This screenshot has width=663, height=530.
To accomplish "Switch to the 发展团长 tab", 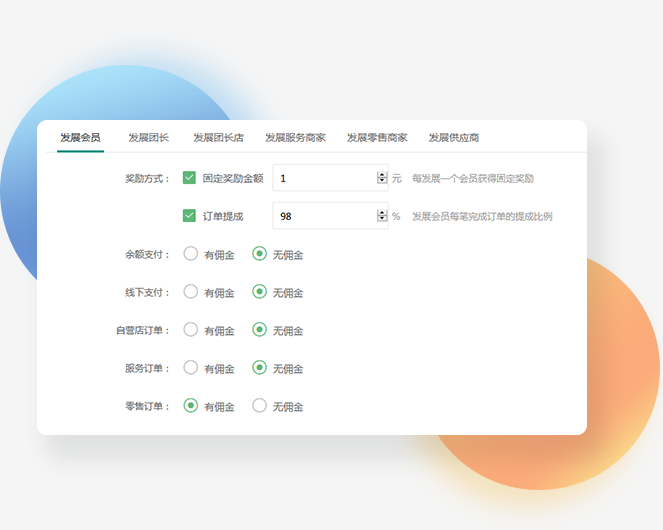I will (x=148, y=137).
